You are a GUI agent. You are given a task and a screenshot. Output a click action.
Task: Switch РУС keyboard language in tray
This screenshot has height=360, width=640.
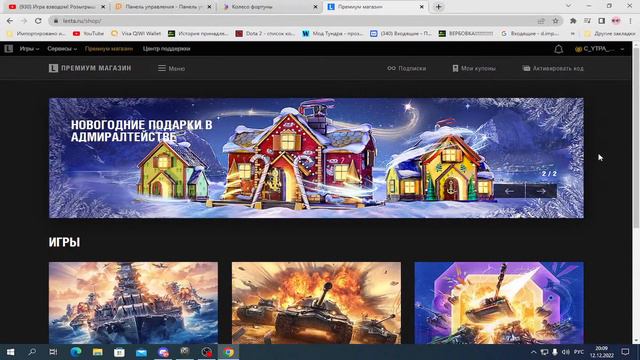tap(579, 352)
